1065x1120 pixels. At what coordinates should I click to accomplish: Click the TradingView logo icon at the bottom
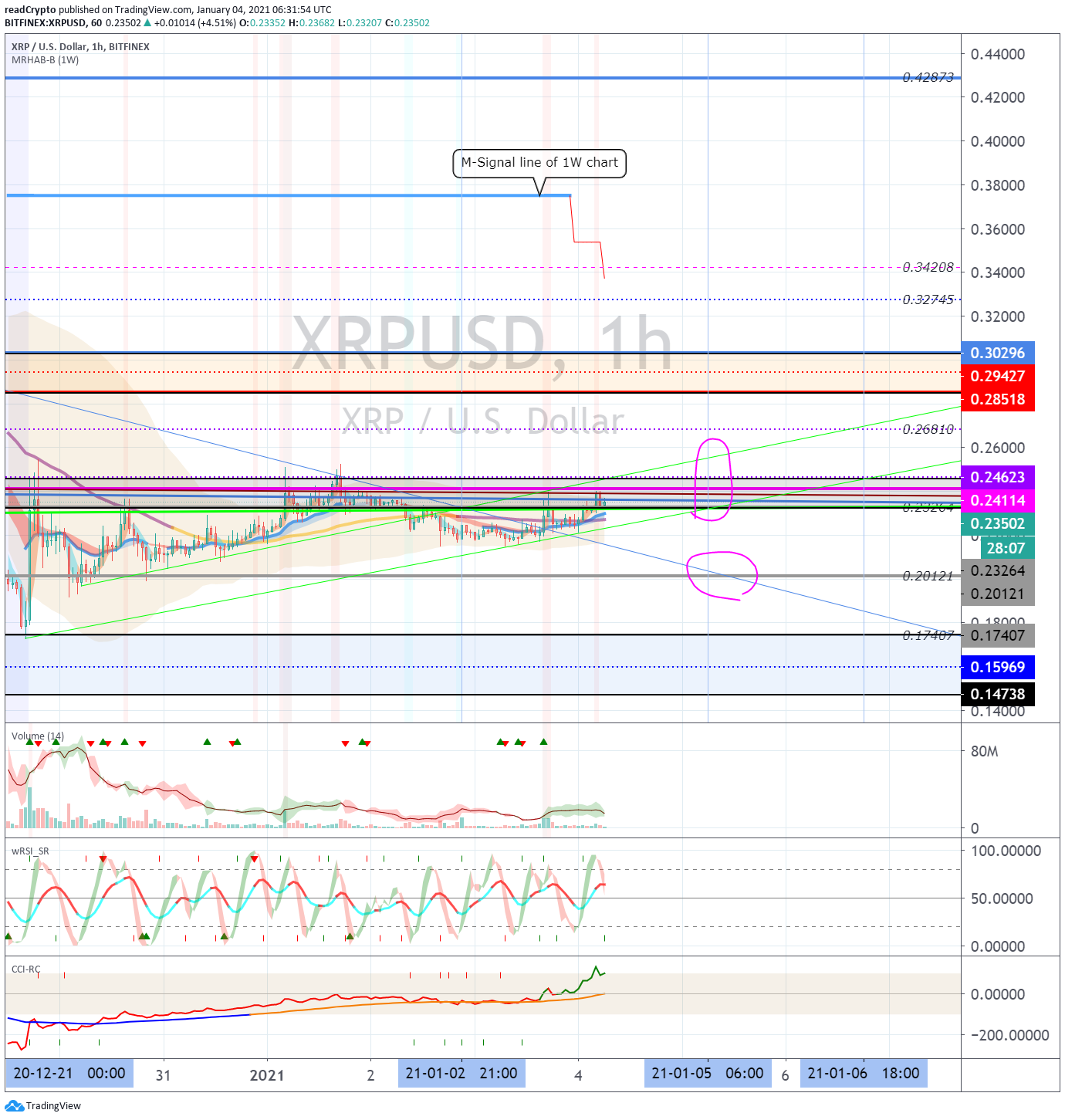tap(14, 1105)
